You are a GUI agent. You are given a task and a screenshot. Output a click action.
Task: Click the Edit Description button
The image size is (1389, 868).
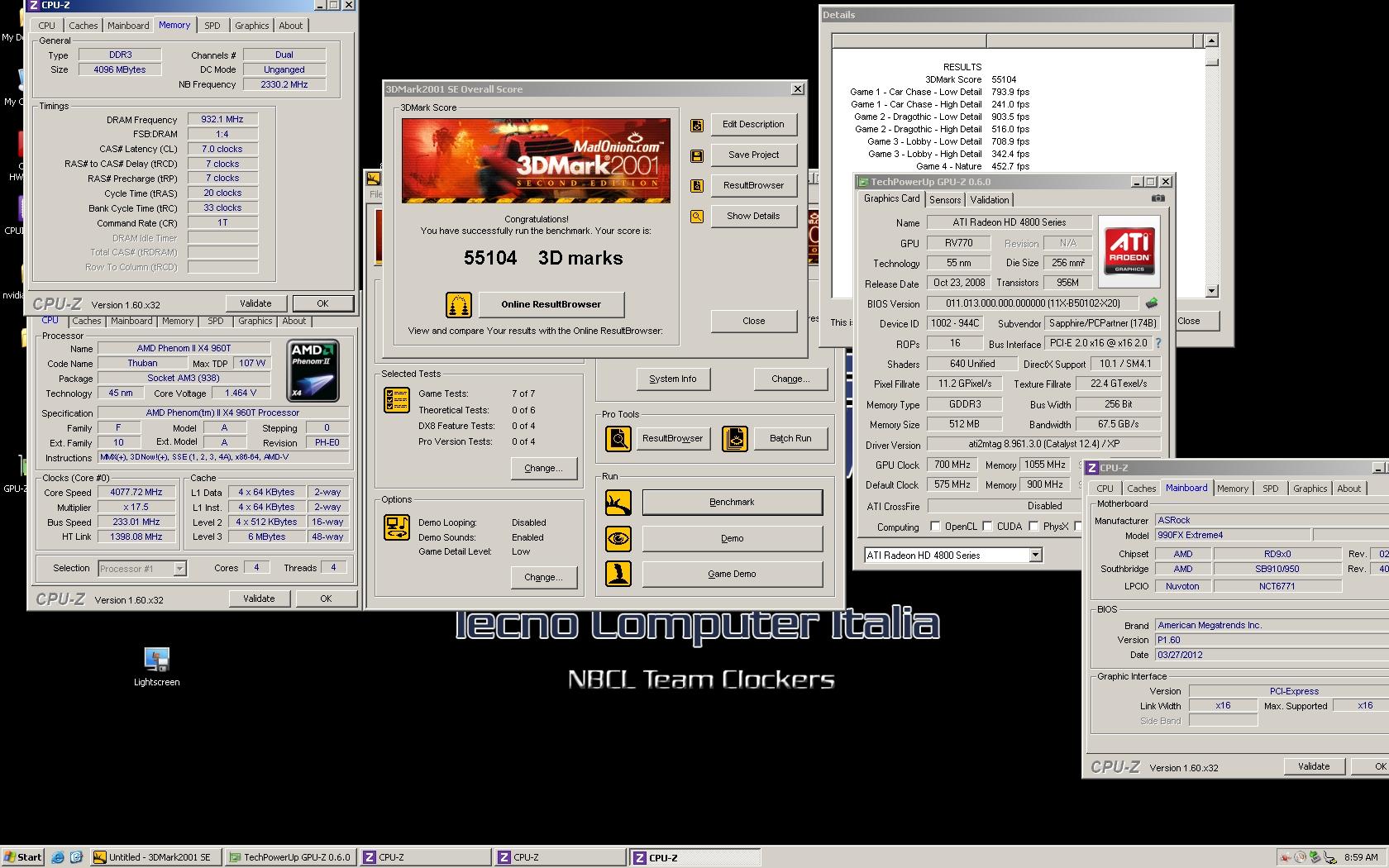point(753,125)
